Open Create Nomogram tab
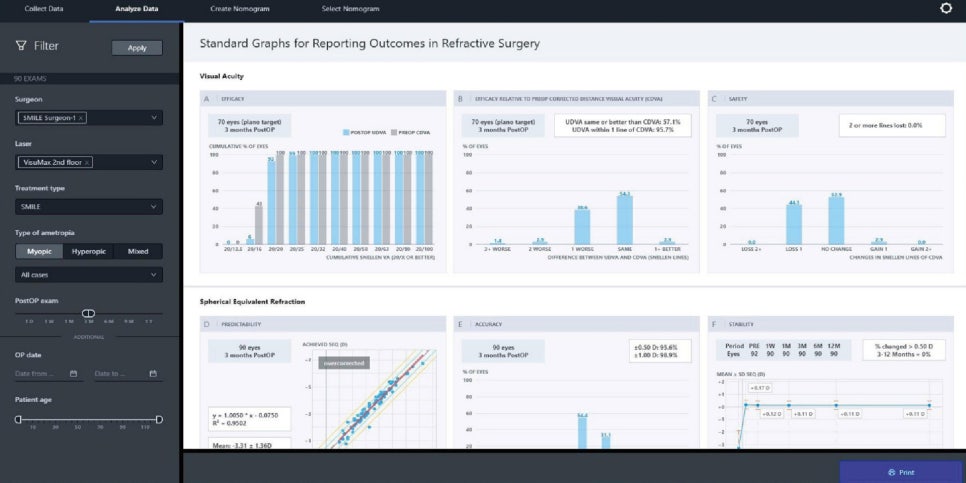Image resolution: width=966 pixels, height=483 pixels. tap(240, 9)
